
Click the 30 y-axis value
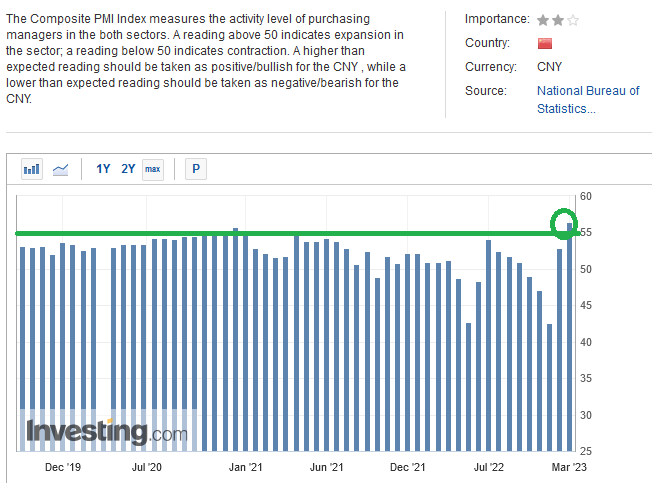(x=585, y=415)
